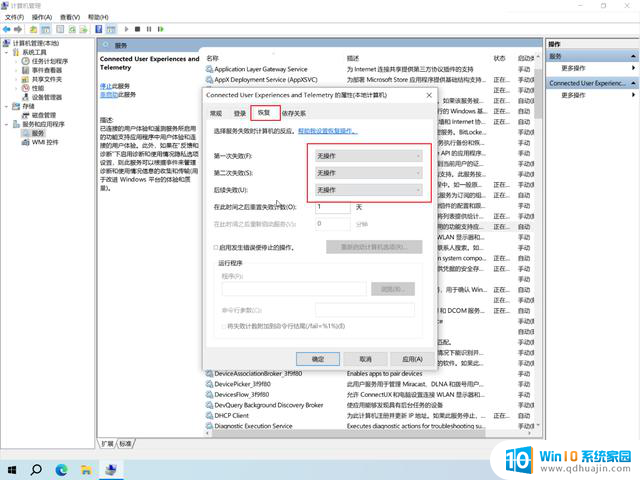Viewport: 640px width, 480px height.
Task: Open taskbar search magnifier
Action: coord(36,470)
